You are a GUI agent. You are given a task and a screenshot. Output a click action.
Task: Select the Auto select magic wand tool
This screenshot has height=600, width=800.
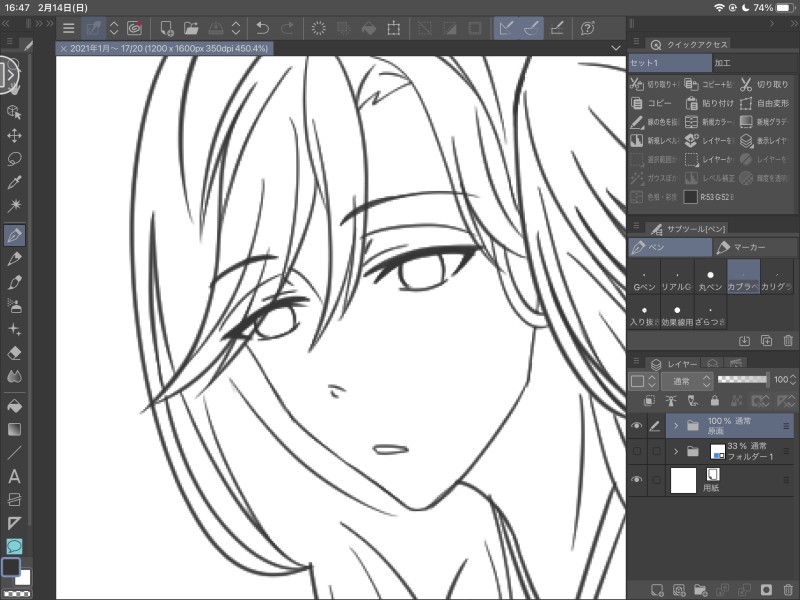click(x=14, y=206)
